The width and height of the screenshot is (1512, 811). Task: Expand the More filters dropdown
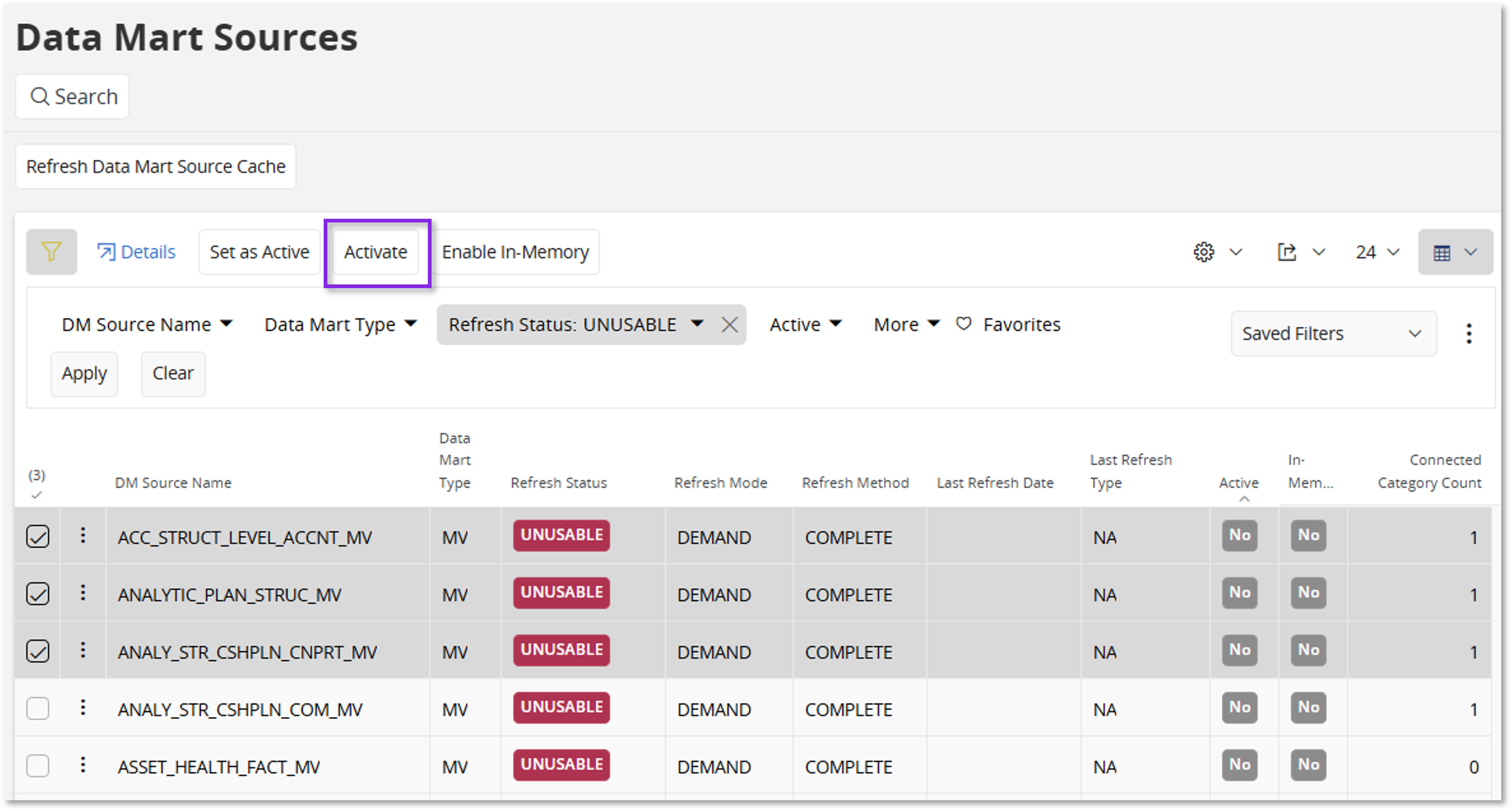(906, 325)
